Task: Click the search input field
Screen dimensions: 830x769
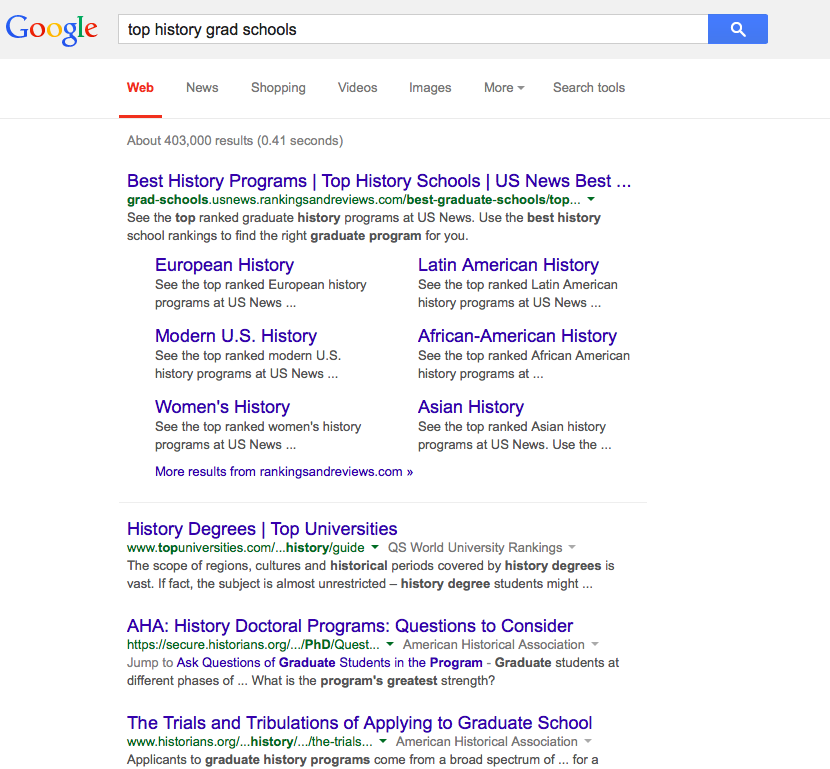Action: click(412, 29)
